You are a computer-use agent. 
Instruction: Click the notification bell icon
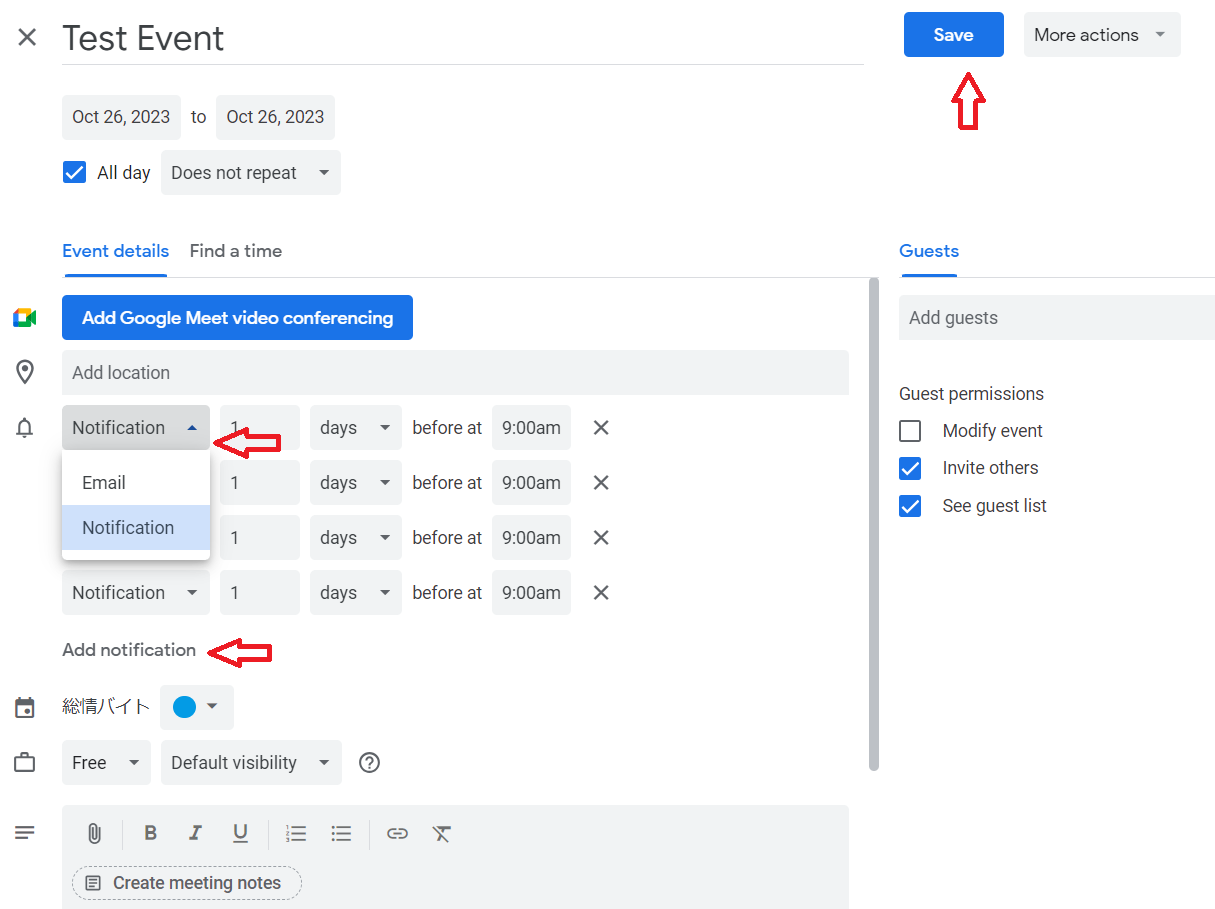coord(25,428)
